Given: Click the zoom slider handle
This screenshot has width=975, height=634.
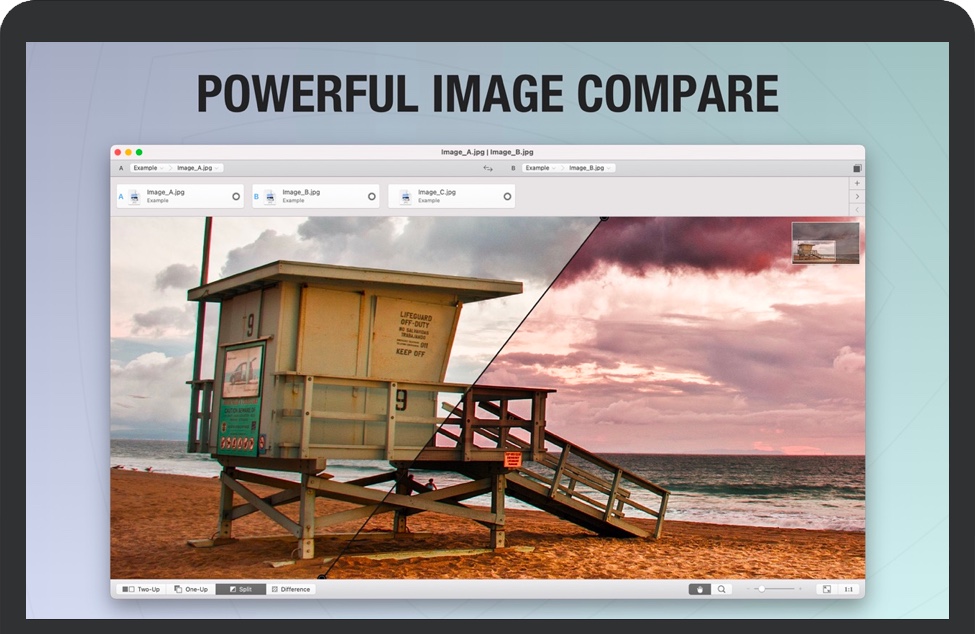Looking at the screenshot, I should click(762, 589).
